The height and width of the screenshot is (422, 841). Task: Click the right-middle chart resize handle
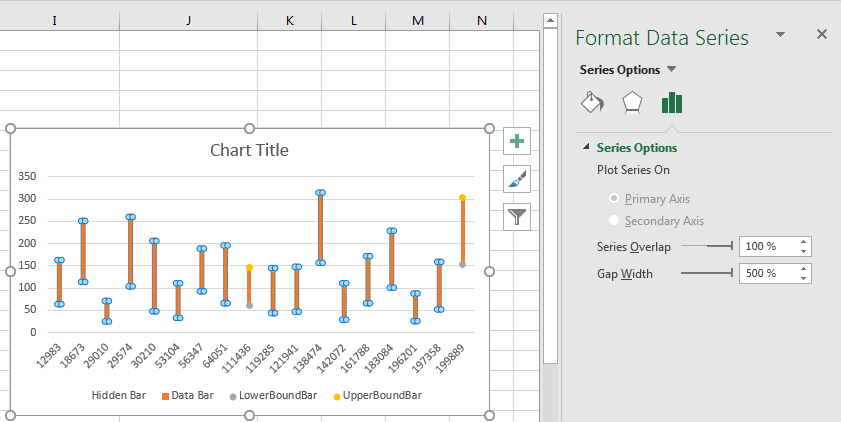pos(489,271)
